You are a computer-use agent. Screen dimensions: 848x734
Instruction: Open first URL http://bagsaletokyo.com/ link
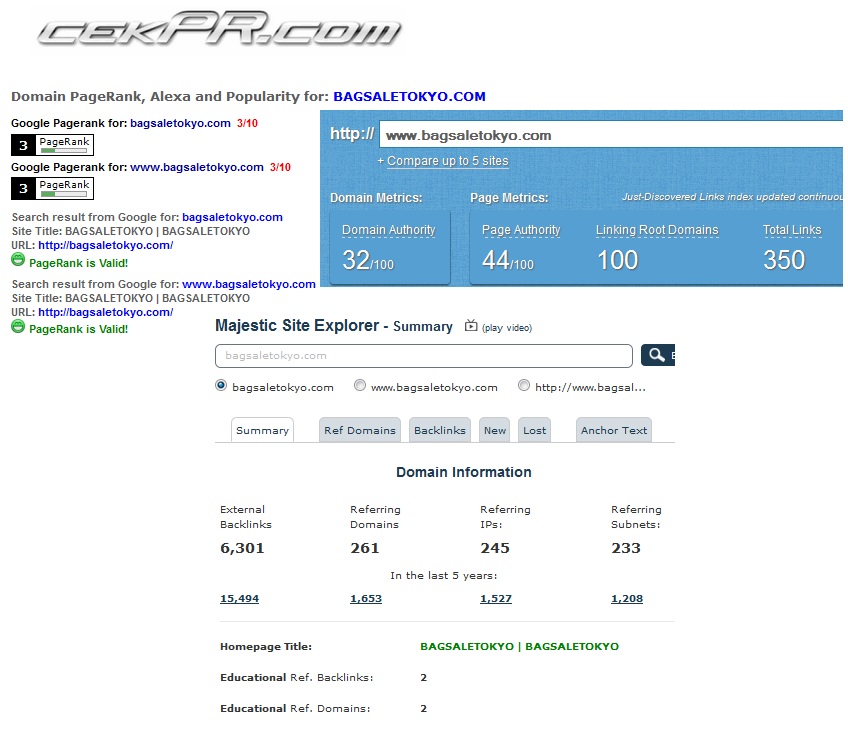(x=105, y=245)
